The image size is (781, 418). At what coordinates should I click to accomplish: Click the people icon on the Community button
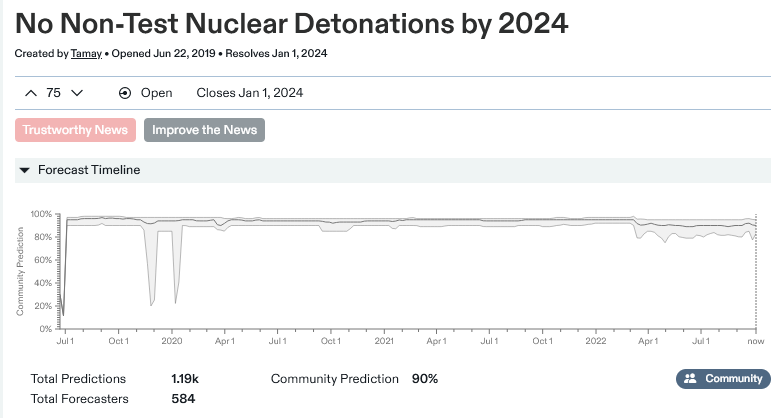point(690,379)
